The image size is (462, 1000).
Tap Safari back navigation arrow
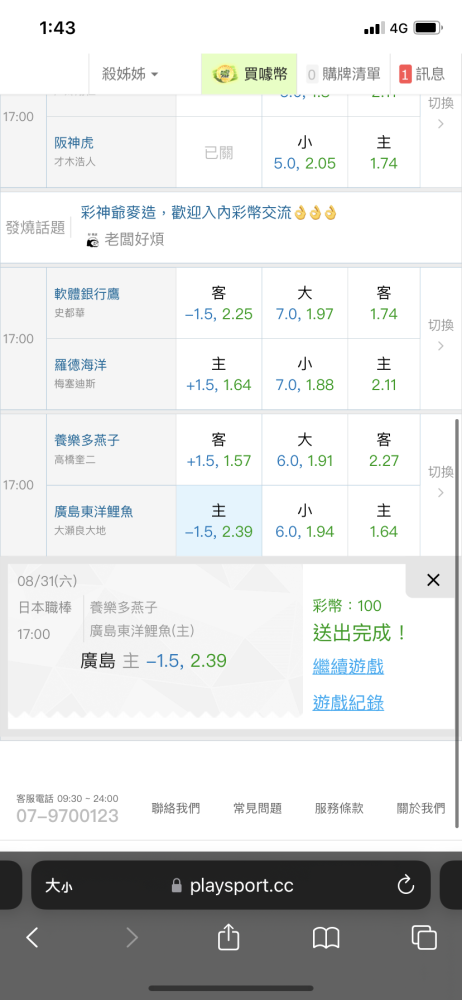point(33,937)
